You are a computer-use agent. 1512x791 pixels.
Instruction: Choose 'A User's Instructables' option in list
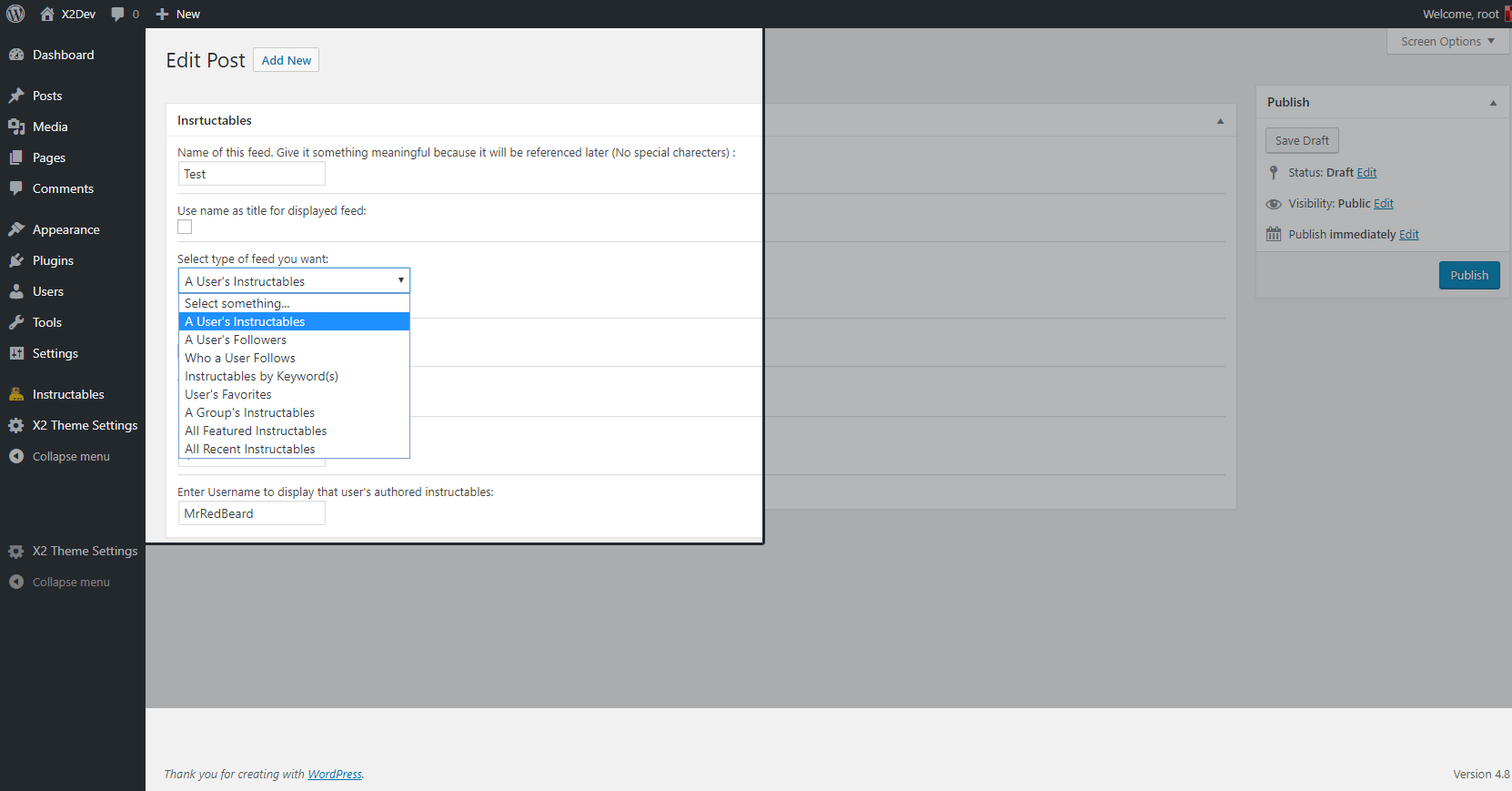294,321
